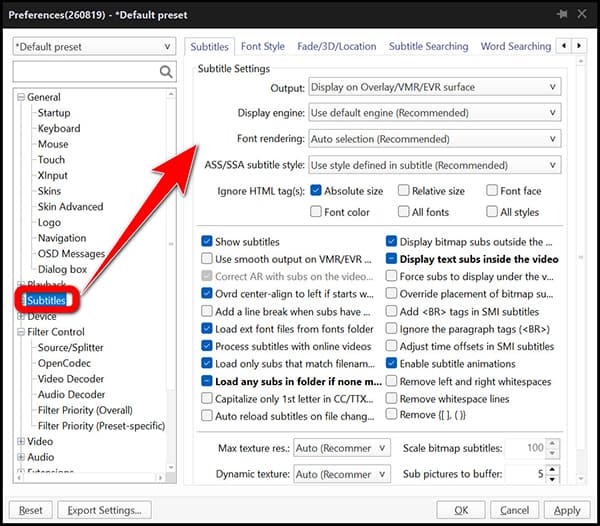
Task: Select Video Decoder in the tree
Action: (x=71, y=379)
